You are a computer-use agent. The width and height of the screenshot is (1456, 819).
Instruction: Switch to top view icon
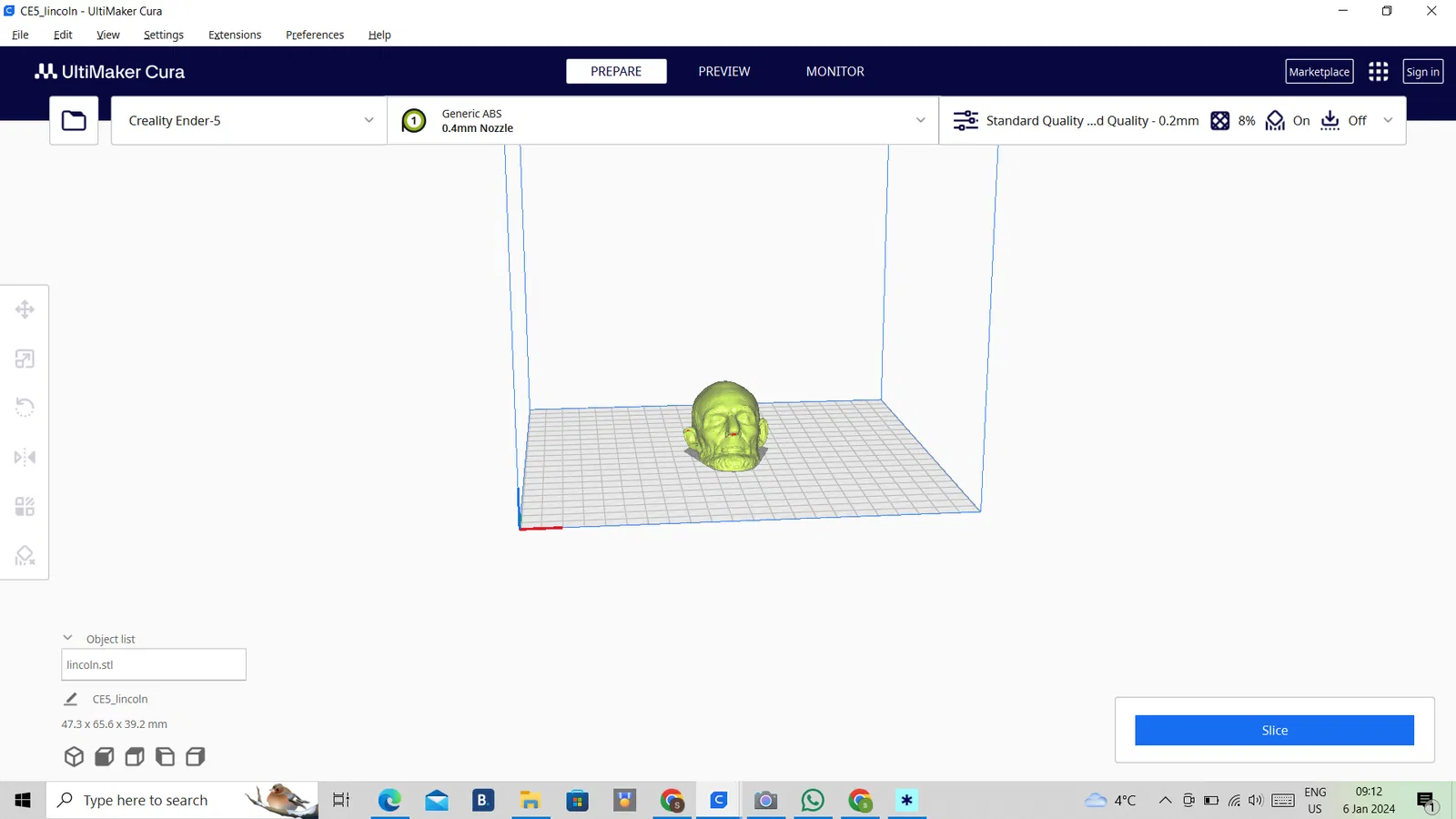click(135, 756)
